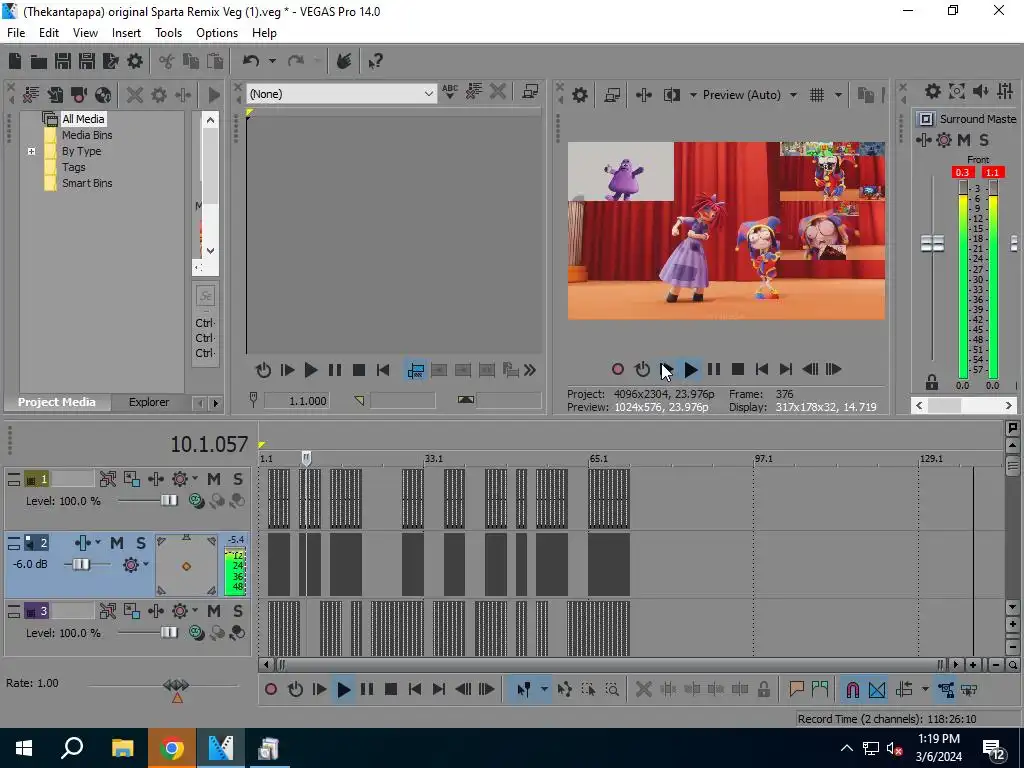The image size is (1024, 768).
Task: Mute audio track 2
Action: (117, 543)
